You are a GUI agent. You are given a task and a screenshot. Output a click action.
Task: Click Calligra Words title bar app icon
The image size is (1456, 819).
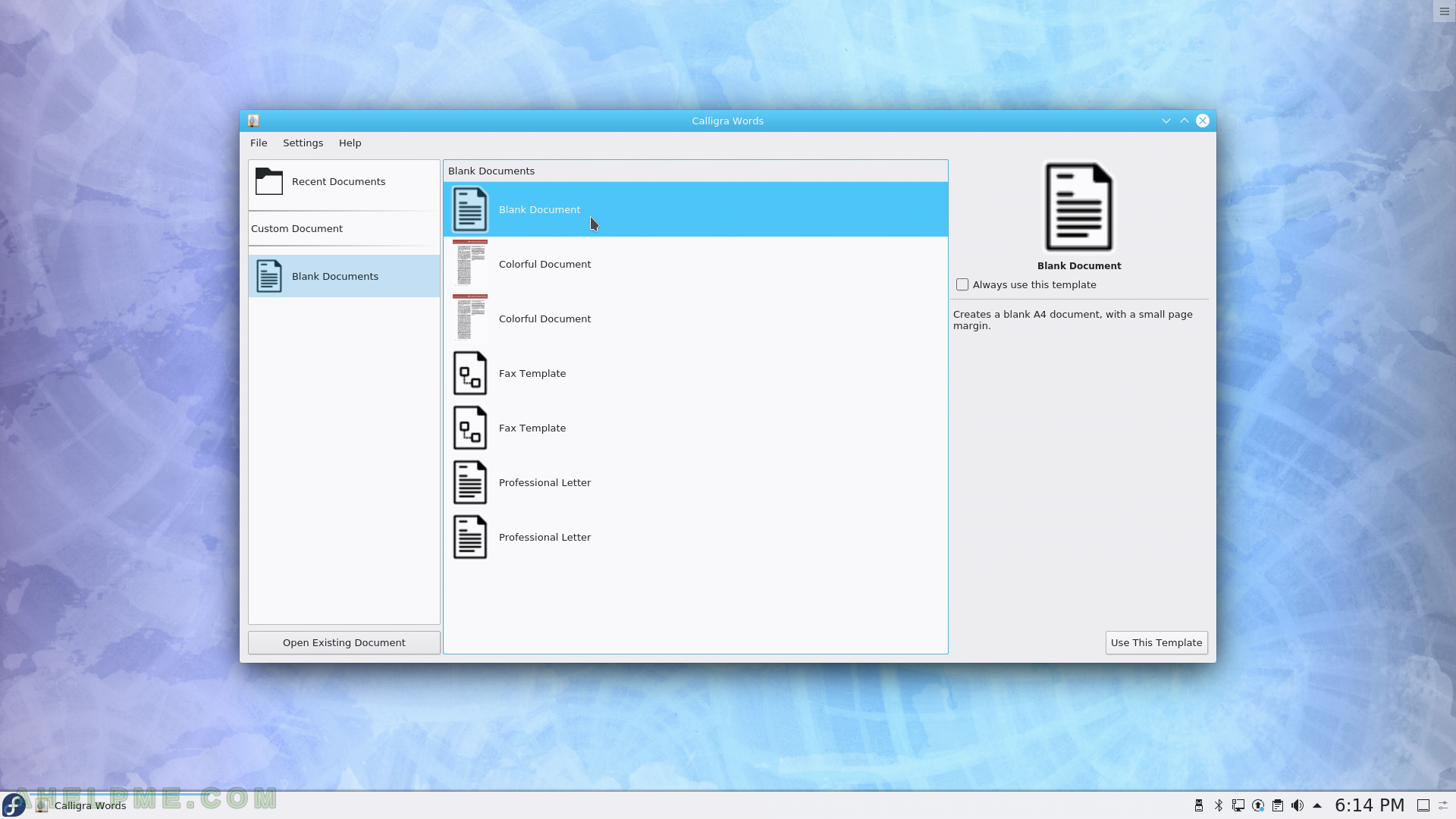coord(253,121)
